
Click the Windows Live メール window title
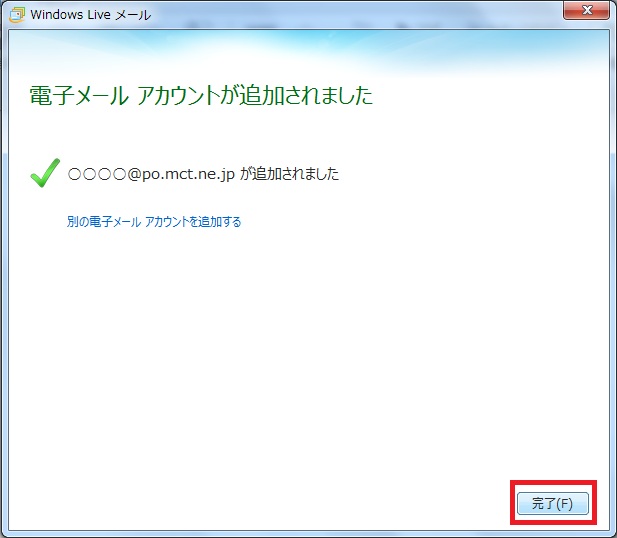(x=91, y=15)
